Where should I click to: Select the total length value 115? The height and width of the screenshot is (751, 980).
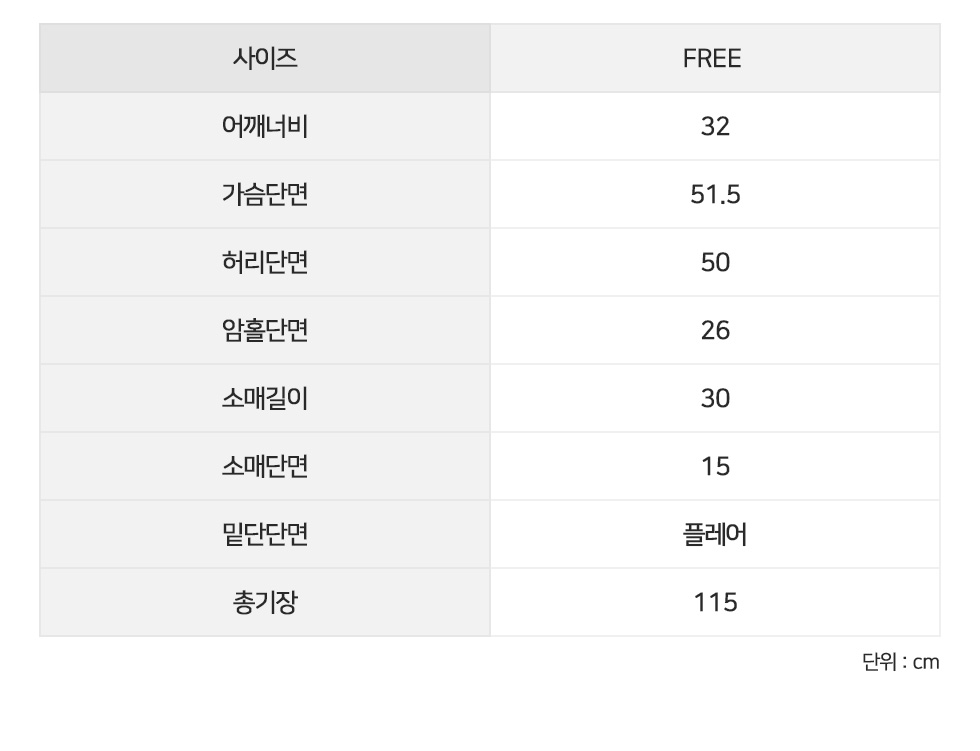715,603
